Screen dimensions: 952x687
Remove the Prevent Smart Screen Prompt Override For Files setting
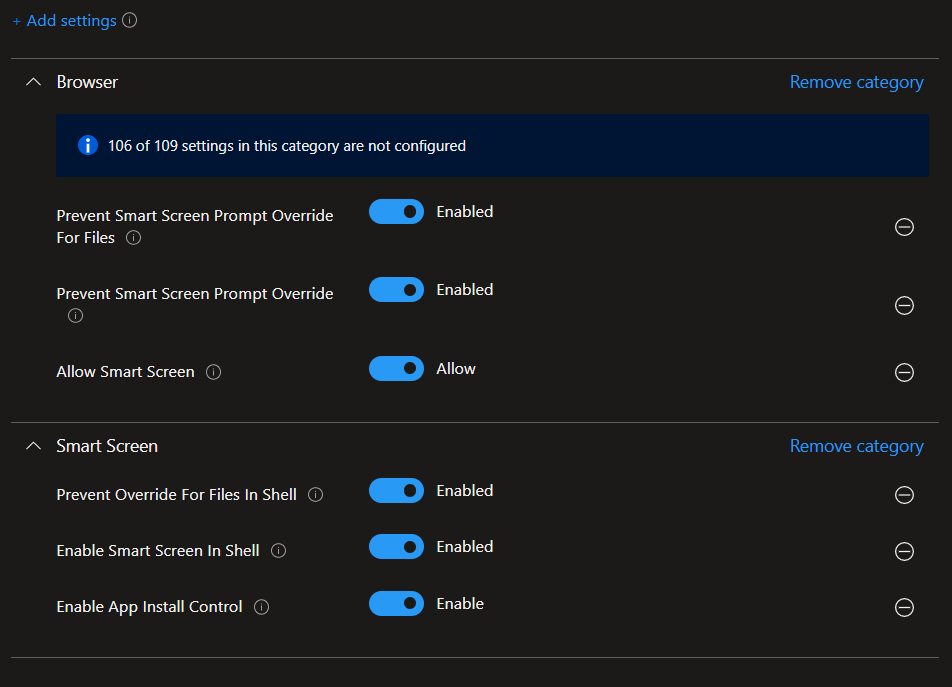pyautogui.click(x=904, y=227)
